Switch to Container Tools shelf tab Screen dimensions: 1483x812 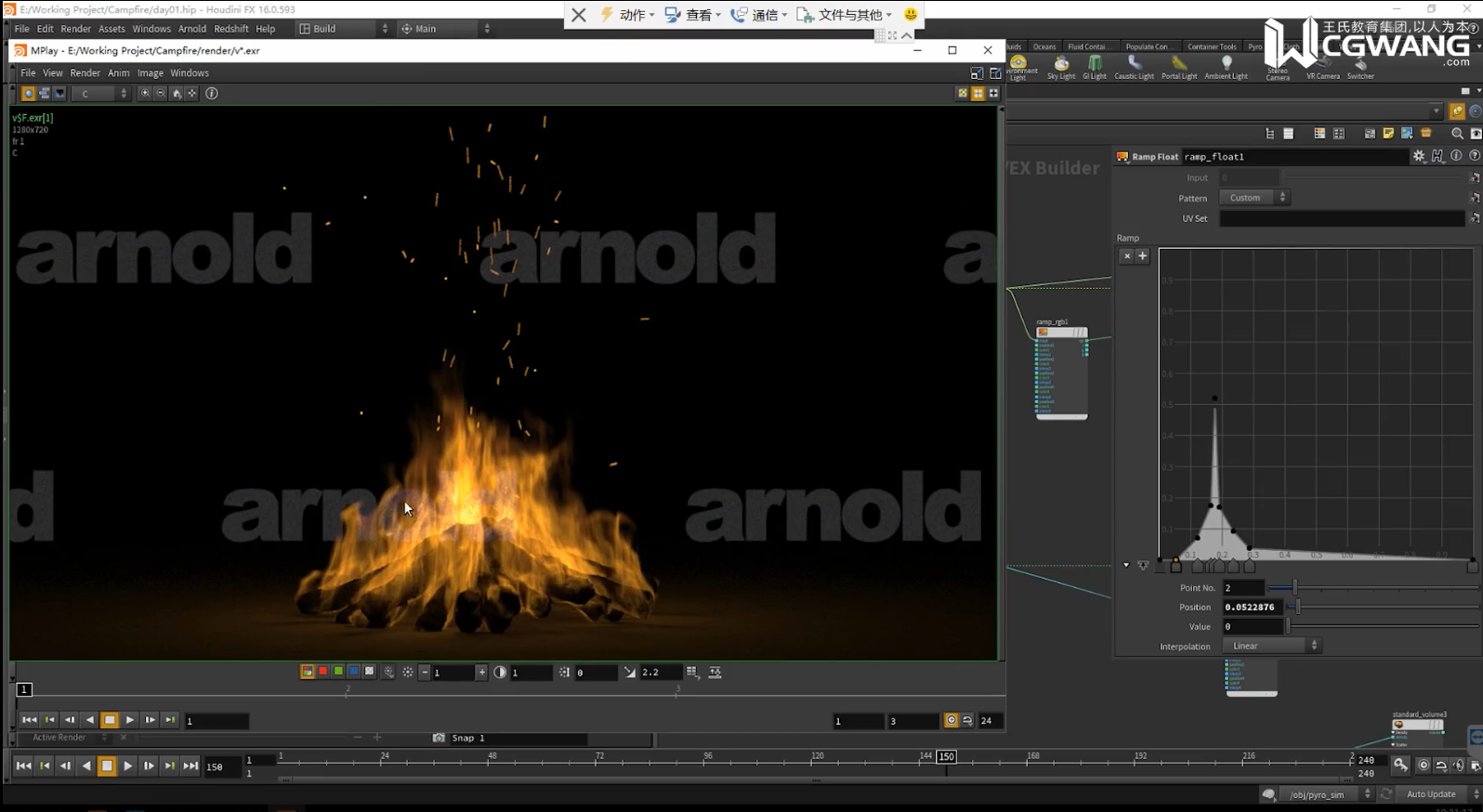[x=1212, y=46]
